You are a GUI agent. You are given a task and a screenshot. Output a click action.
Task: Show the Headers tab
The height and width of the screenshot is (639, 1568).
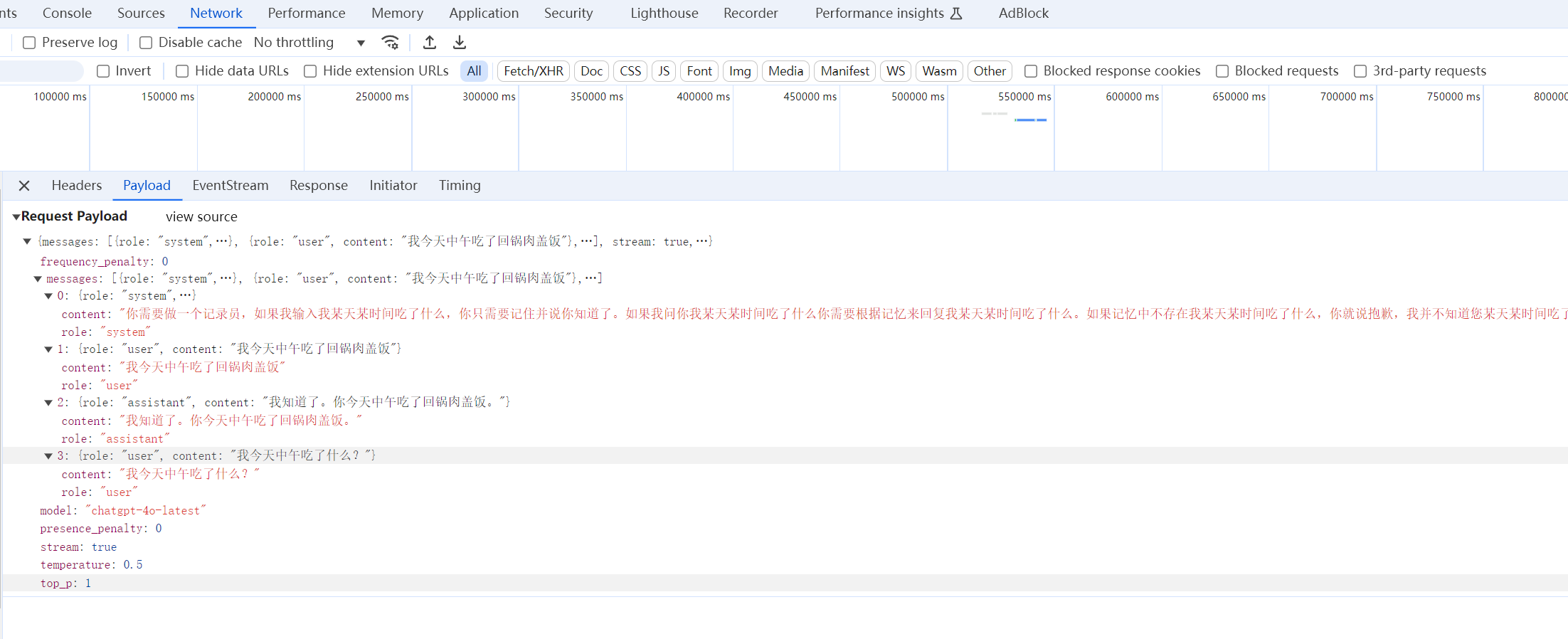[x=77, y=186]
